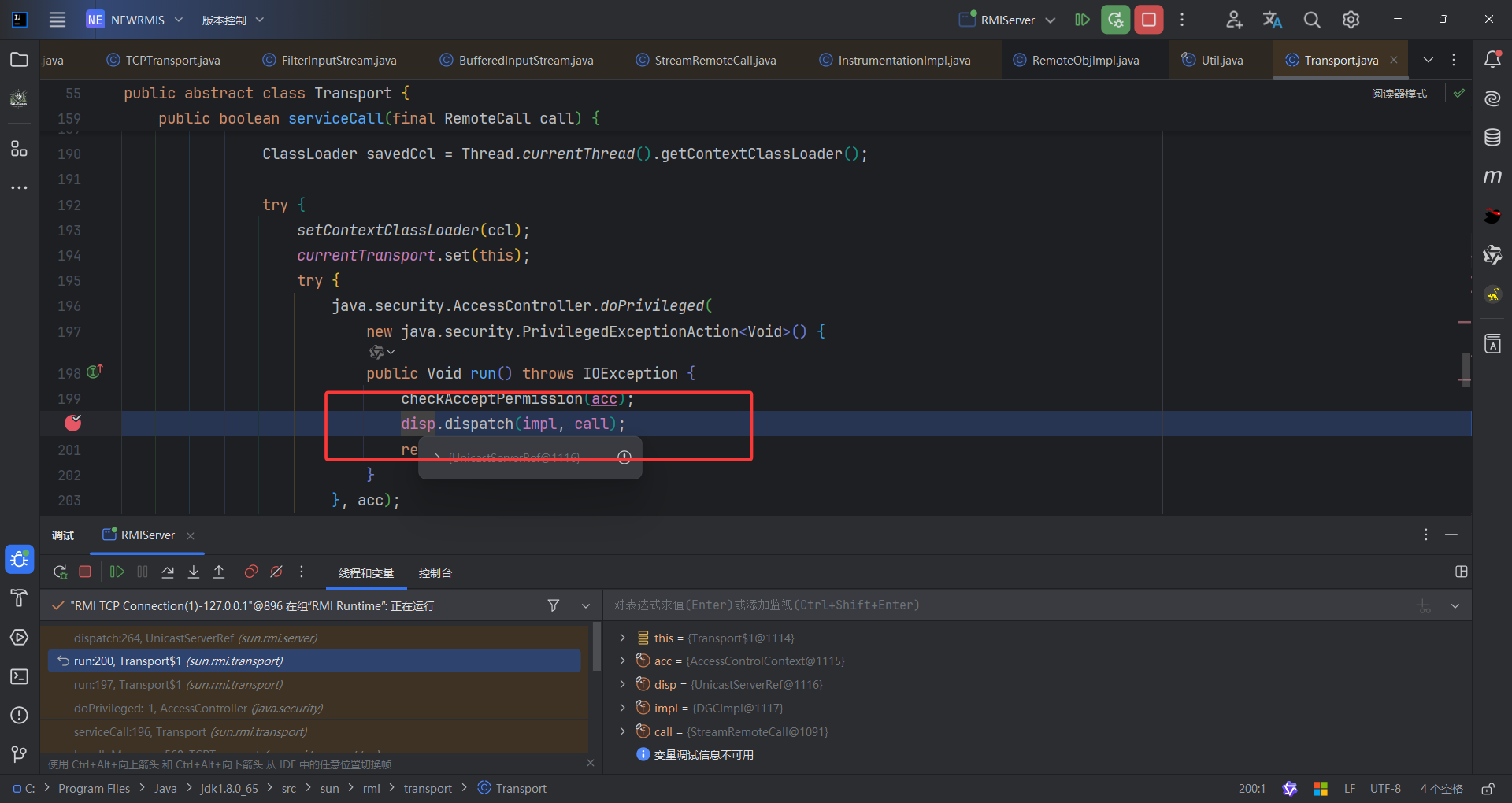
Task: Open the Project tool window folder icon
Action: (x=19, y=60)
